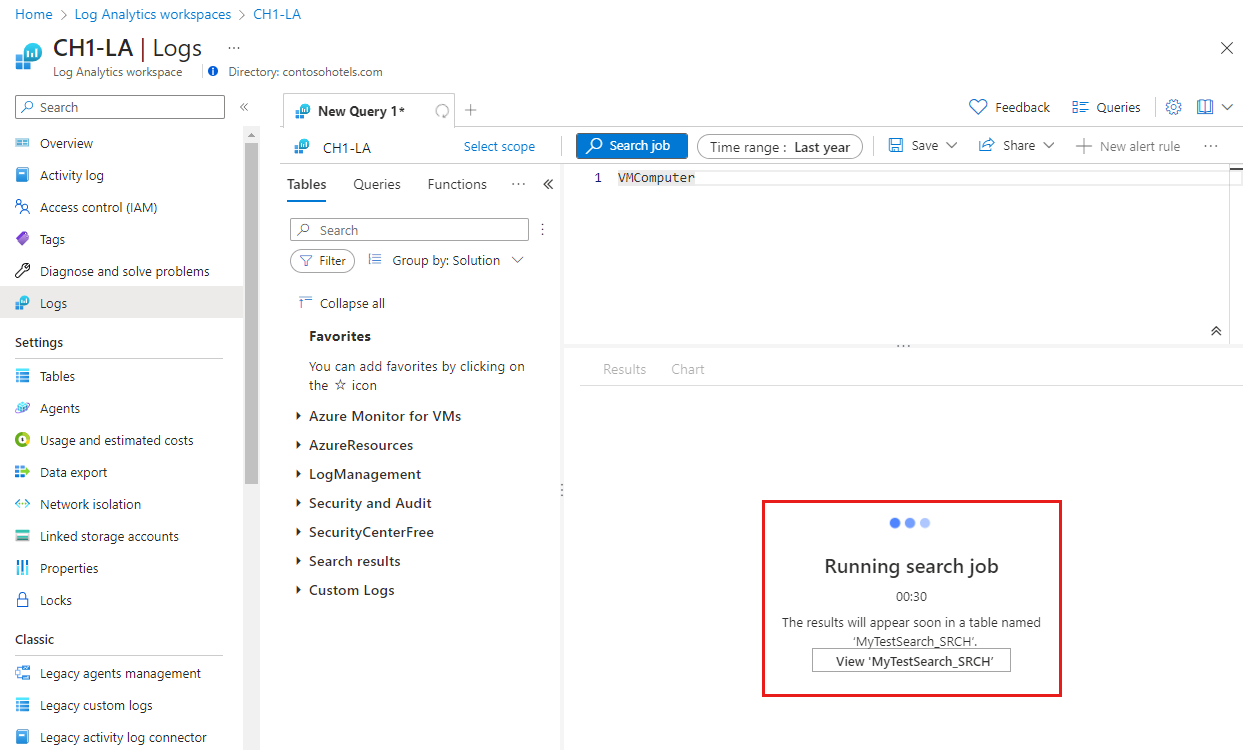This screenshot has width=1259, height=750.
Task: Switch to the Functions tab
Action: (457, 184)
